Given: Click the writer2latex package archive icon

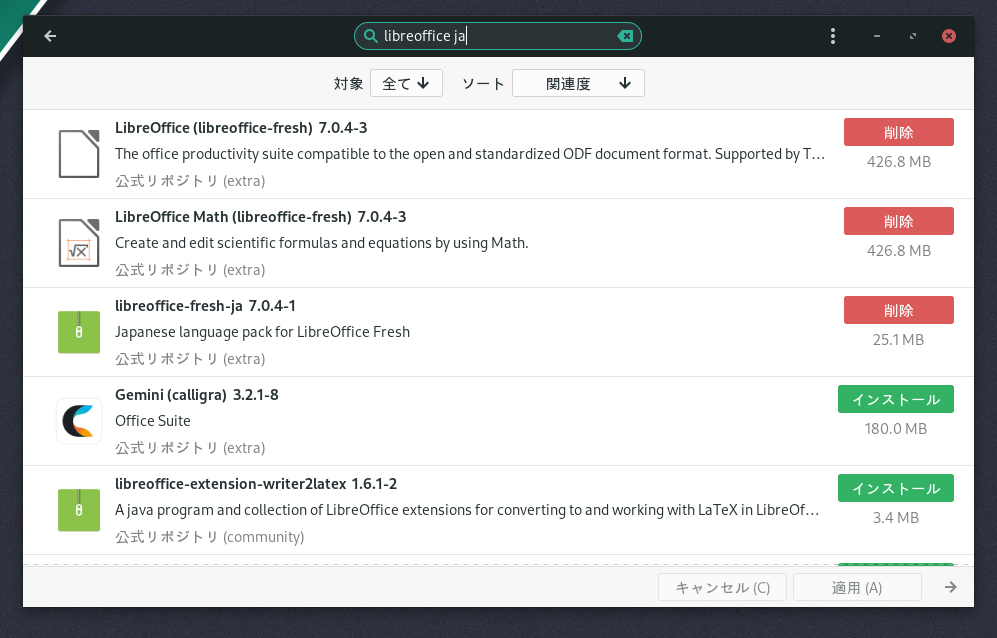Looking at the screenshot, I should [79, 510].
